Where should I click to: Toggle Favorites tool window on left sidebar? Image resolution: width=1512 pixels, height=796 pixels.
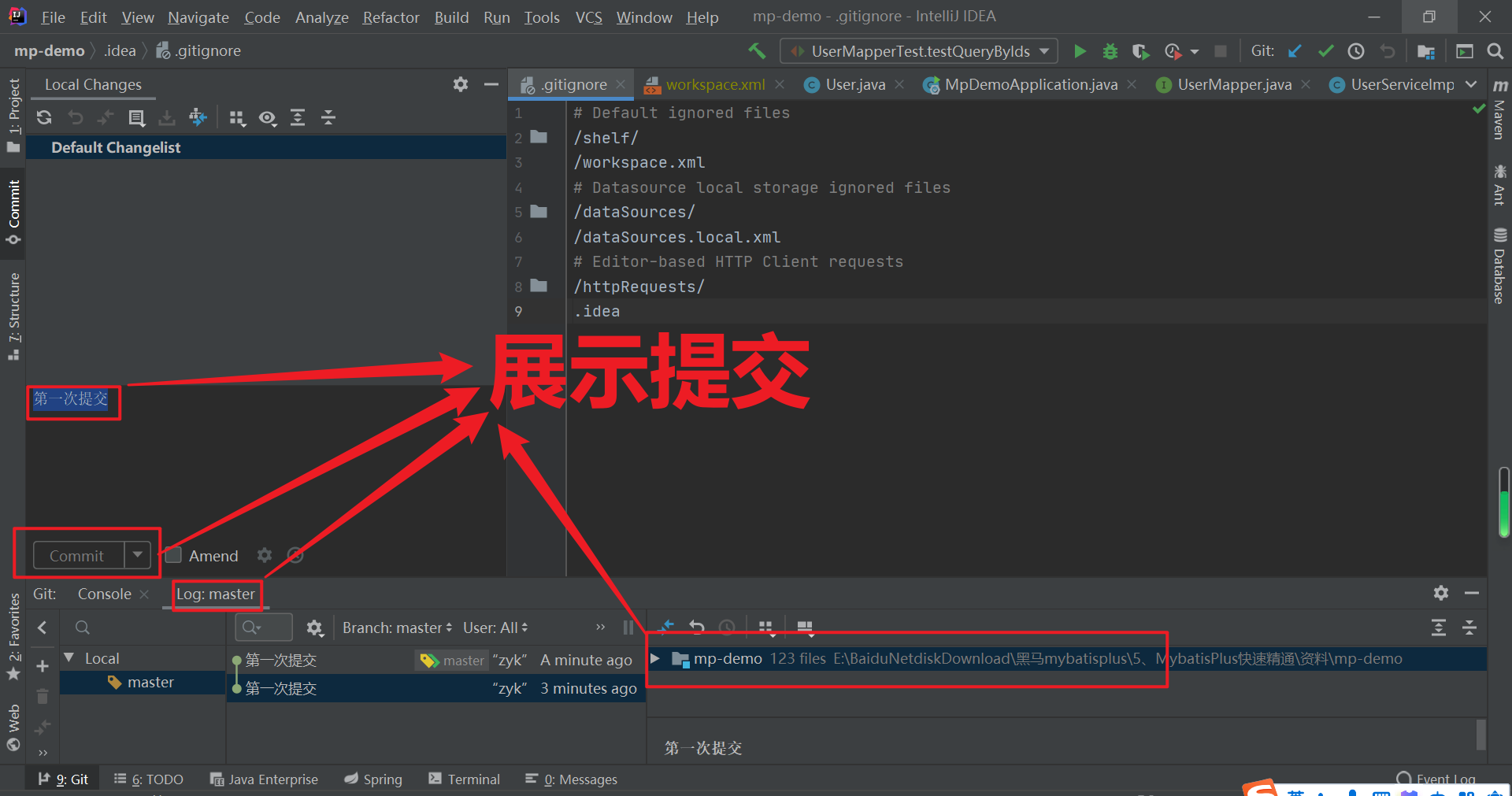click(x=13, y=636)
